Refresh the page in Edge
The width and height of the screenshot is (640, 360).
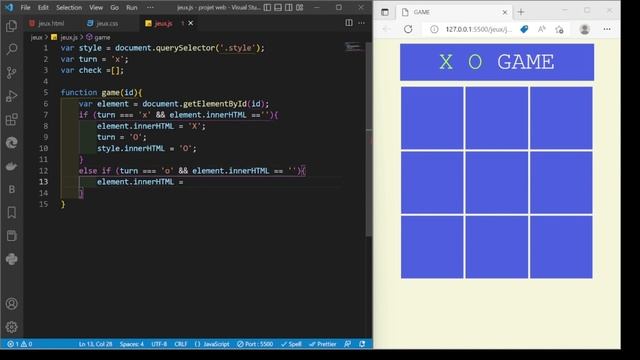tap(408, 29)
